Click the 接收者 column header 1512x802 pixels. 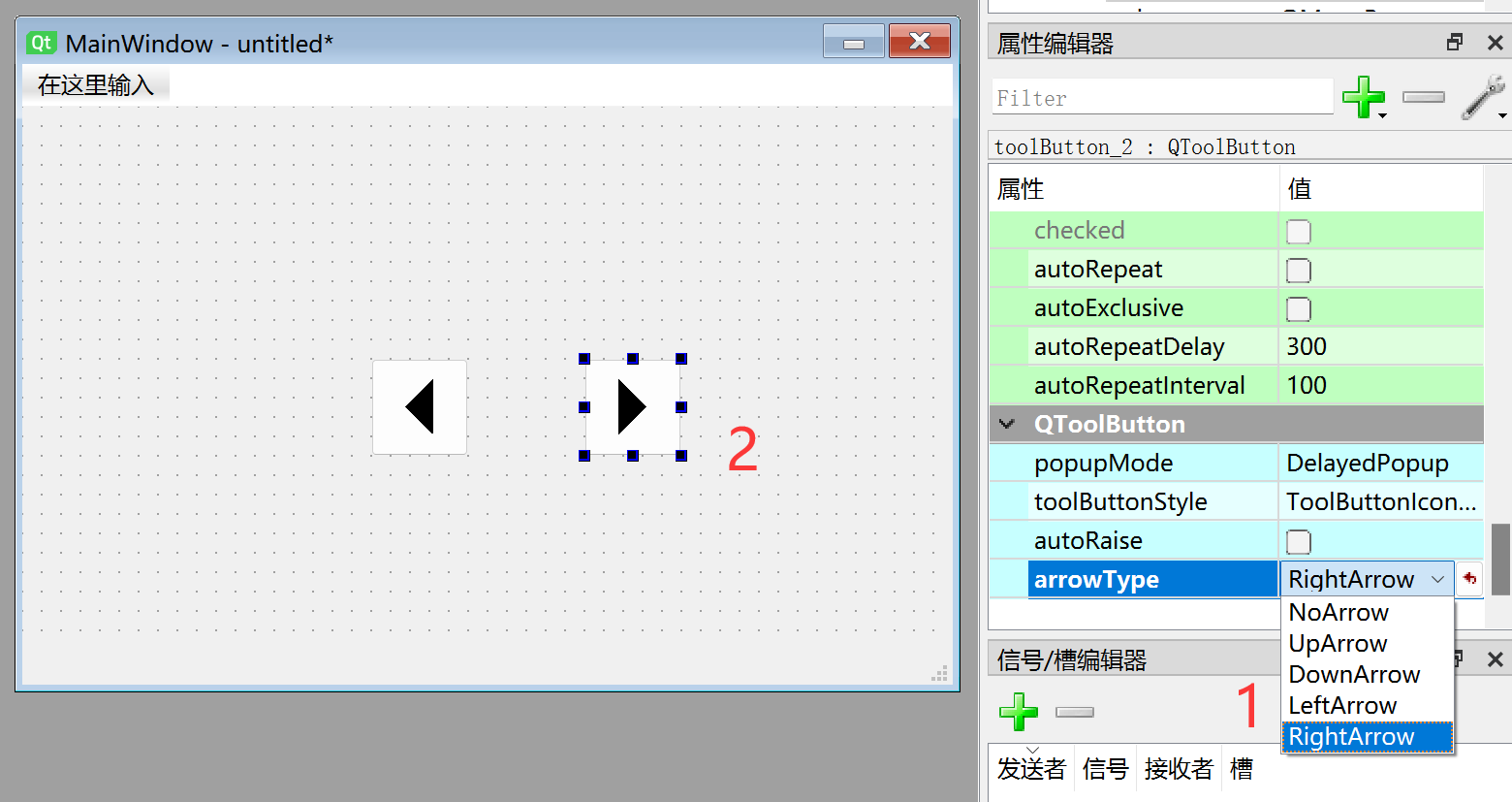(1180, 768)
